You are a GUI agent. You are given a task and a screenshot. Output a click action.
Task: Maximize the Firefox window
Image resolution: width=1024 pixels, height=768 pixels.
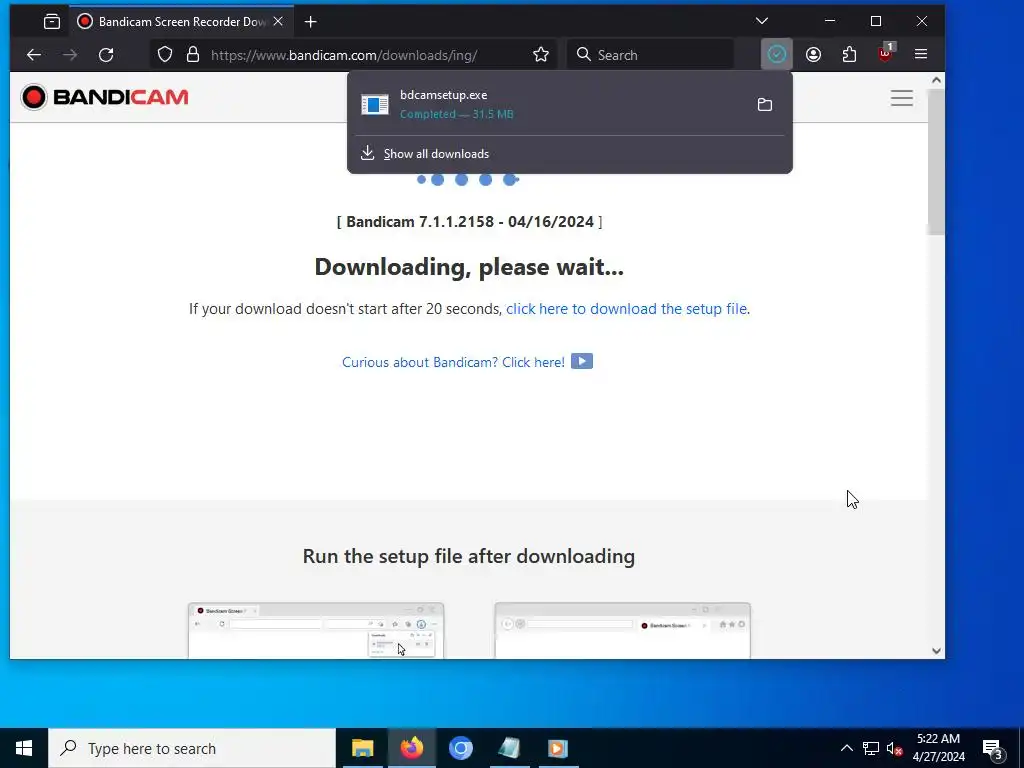point(876,22)
